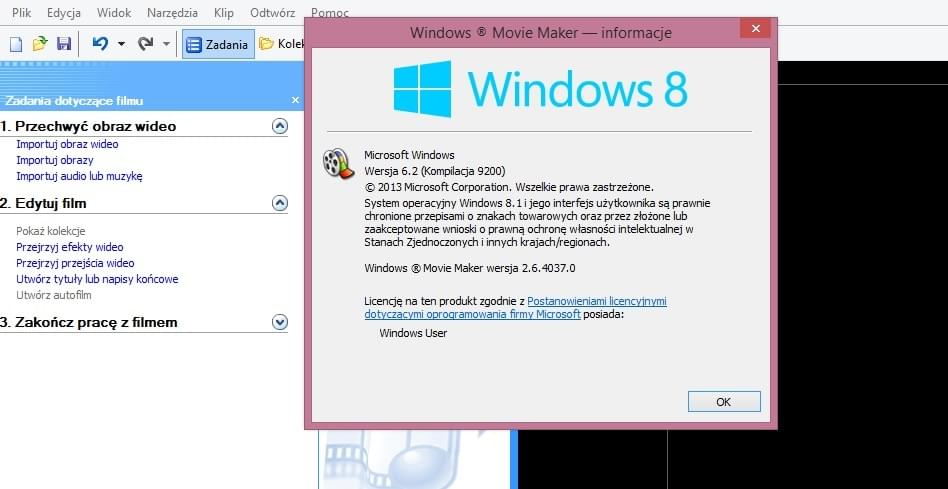Click Utwórz tytuły lub napisy końcowe
This screenshot has height=489, width=948.
coord(97,279)
